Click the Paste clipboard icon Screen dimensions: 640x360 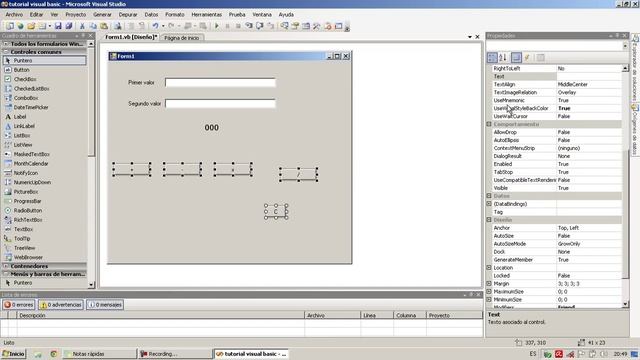(x=104, y=26)
